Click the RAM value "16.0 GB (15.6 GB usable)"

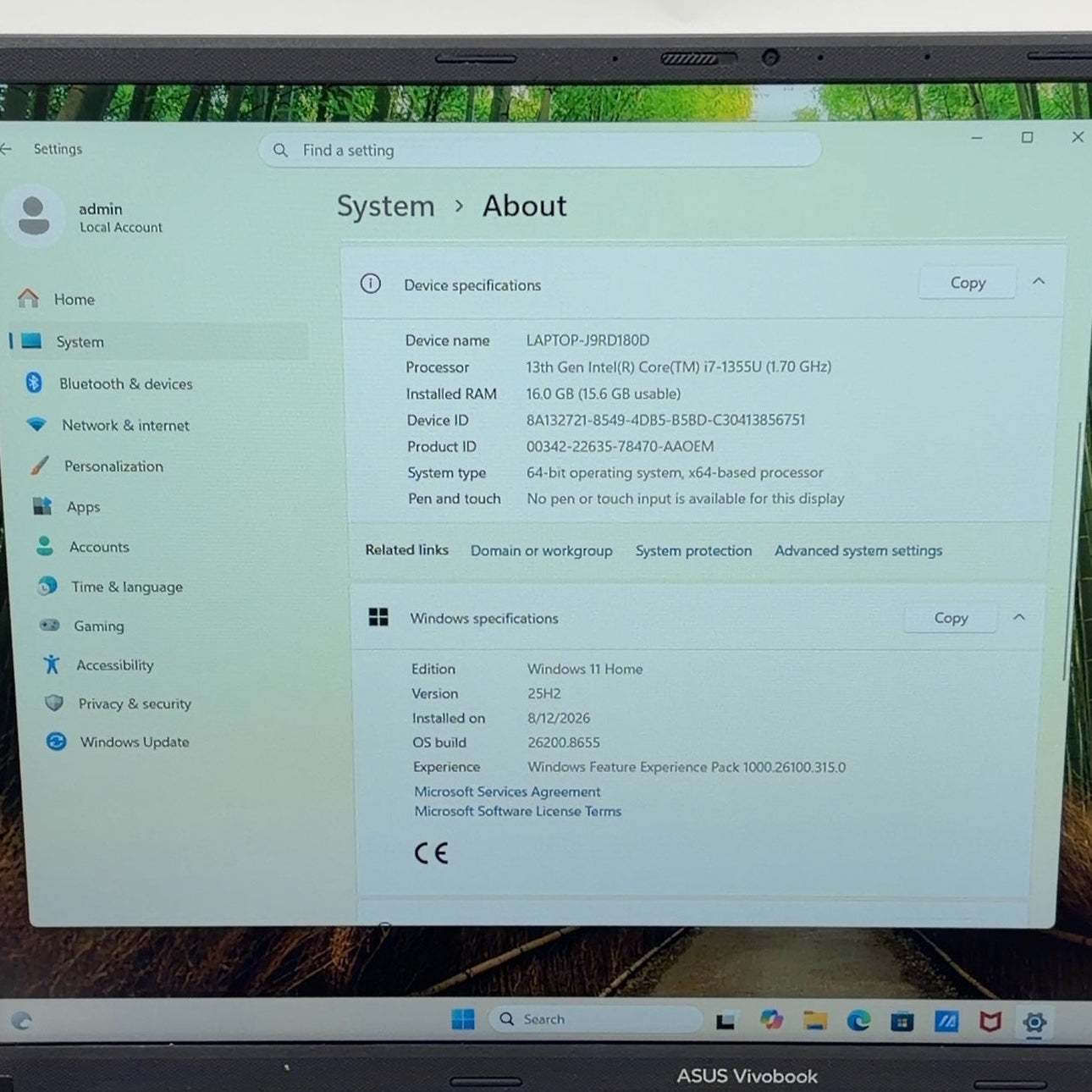[604, 394]
